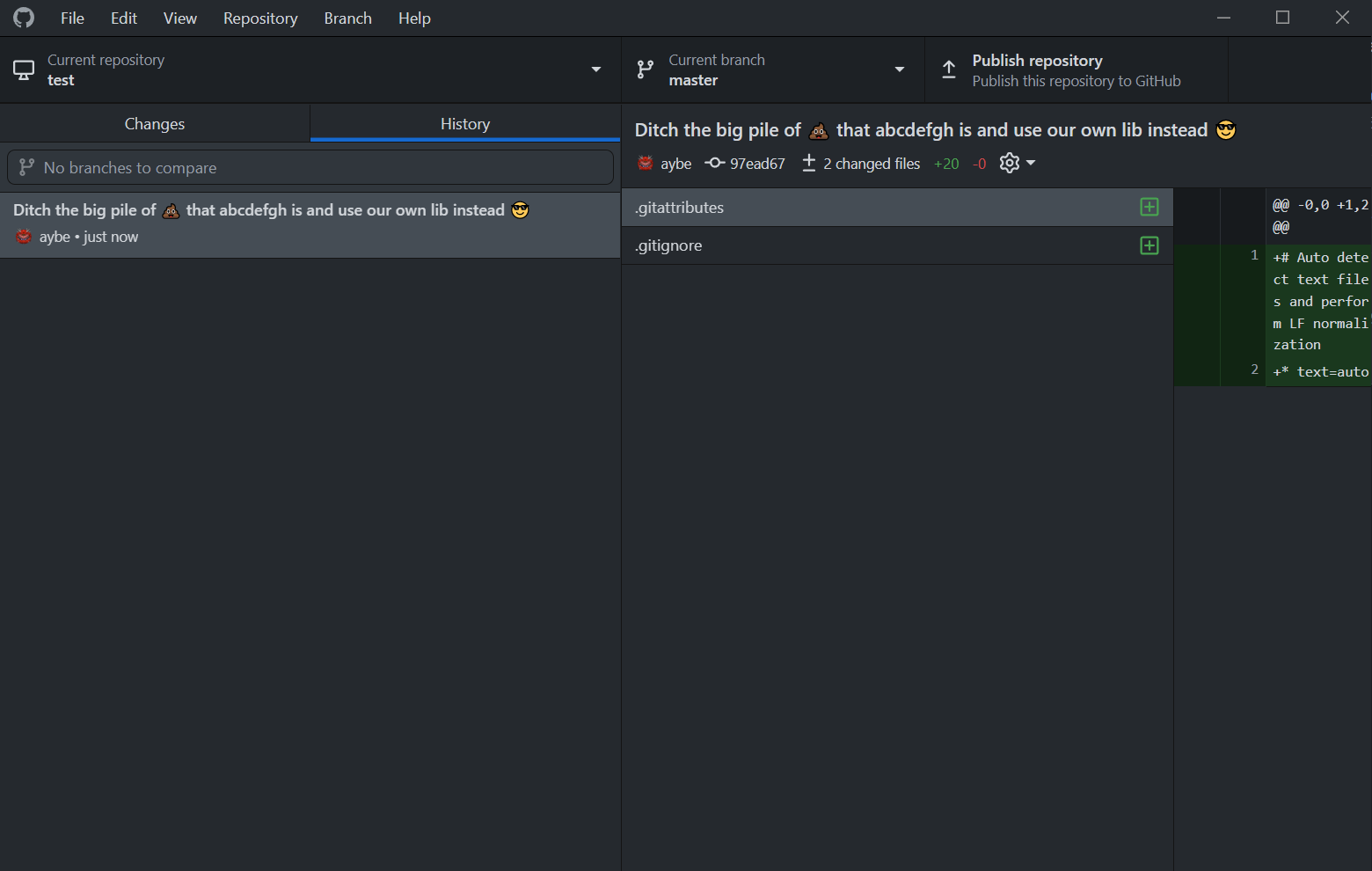The image size is (1372, 871).
Task: Open the View menu
Action: (x=179, y=18)
